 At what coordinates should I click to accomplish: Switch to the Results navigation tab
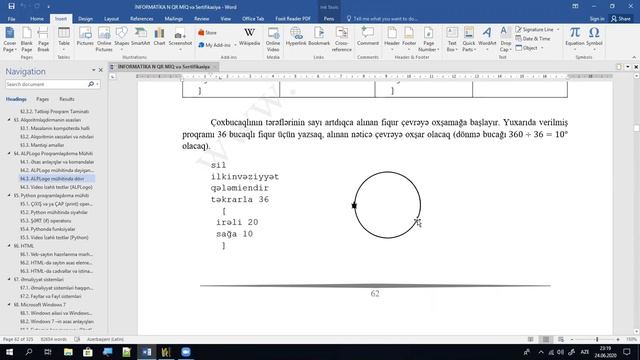pyautogui.click(x=67, y=99)
